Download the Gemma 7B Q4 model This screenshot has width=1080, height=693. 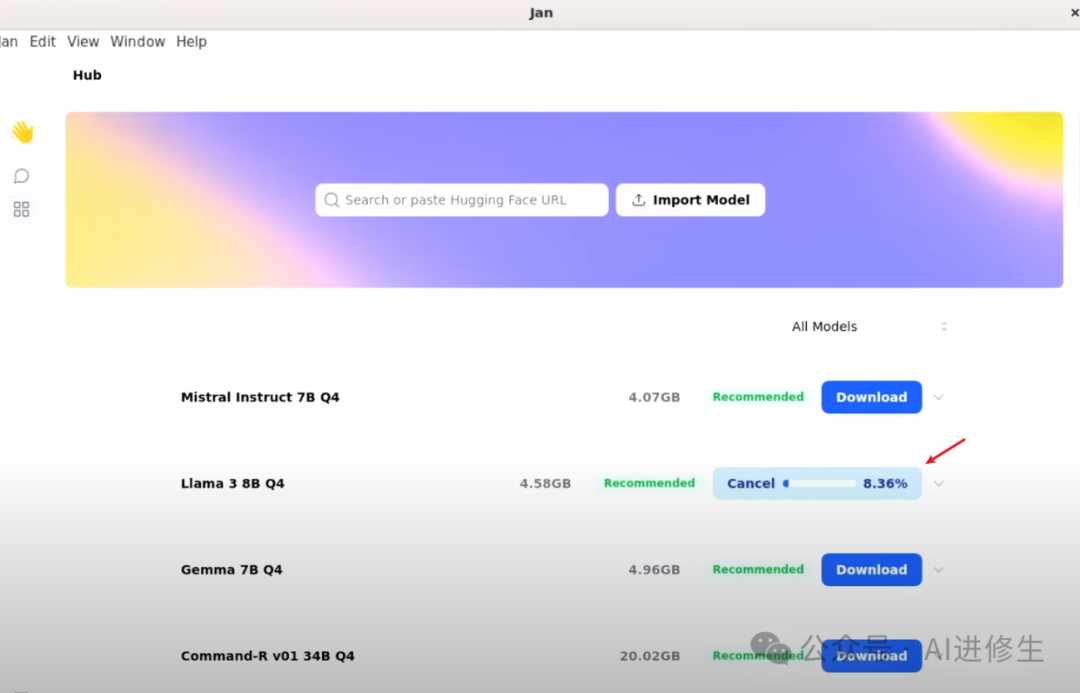(x=871, y=570)
